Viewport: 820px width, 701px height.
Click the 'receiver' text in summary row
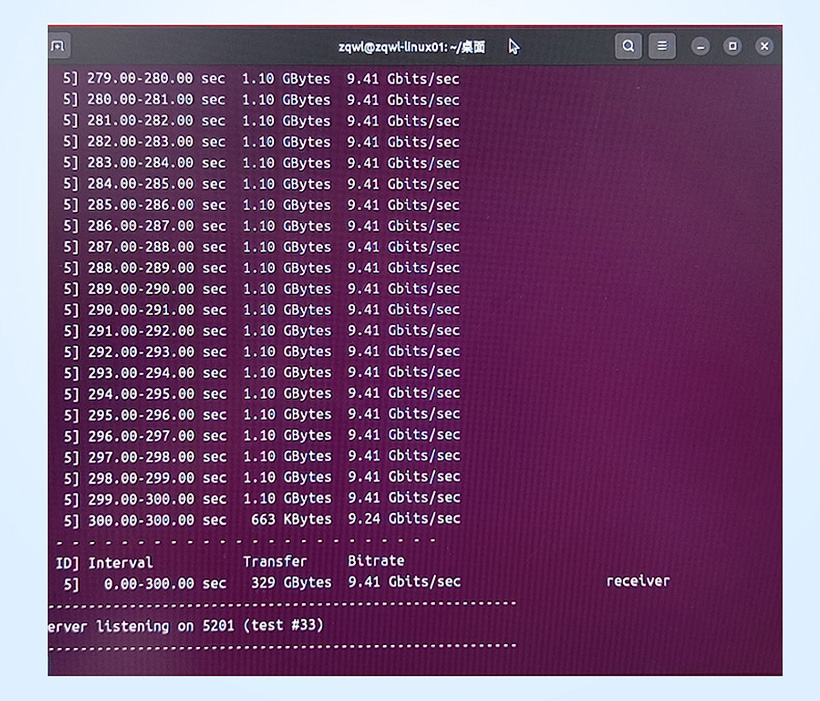637,581
